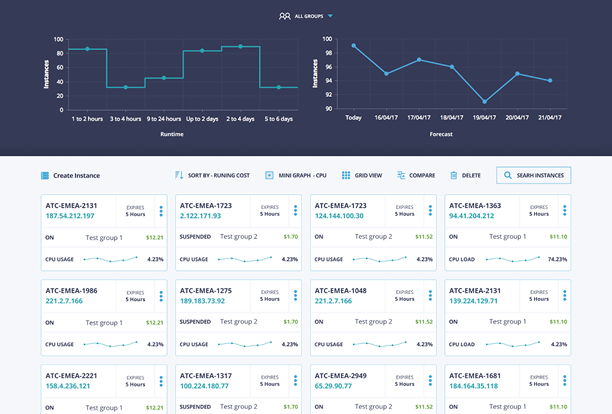Screen dimensions: 612x414
Task: Click the Delete trash icon
Action: [454, 175]
